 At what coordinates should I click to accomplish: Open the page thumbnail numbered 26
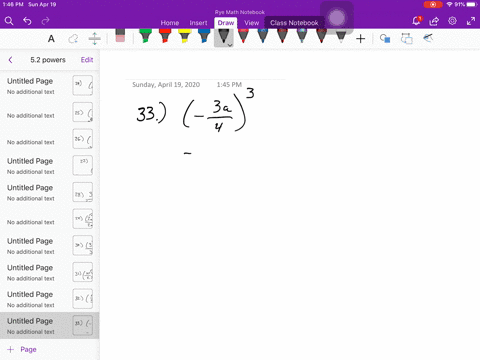pyautogui.click(x=83, y=139)
